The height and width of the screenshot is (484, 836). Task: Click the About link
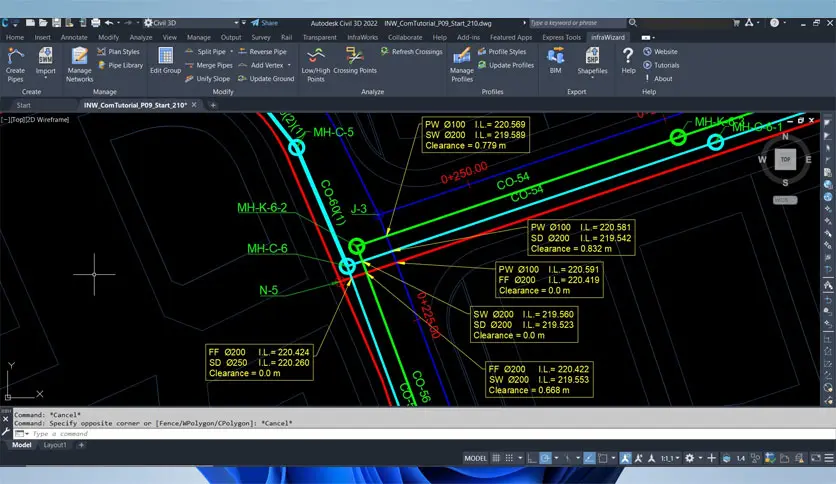tap(658, 78)
